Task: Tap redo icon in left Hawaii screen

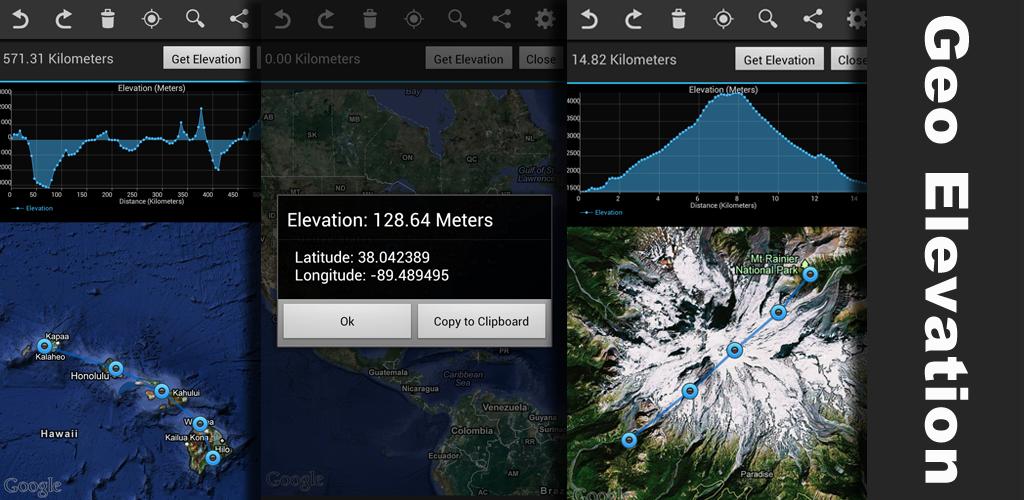Action: [63, 19]
